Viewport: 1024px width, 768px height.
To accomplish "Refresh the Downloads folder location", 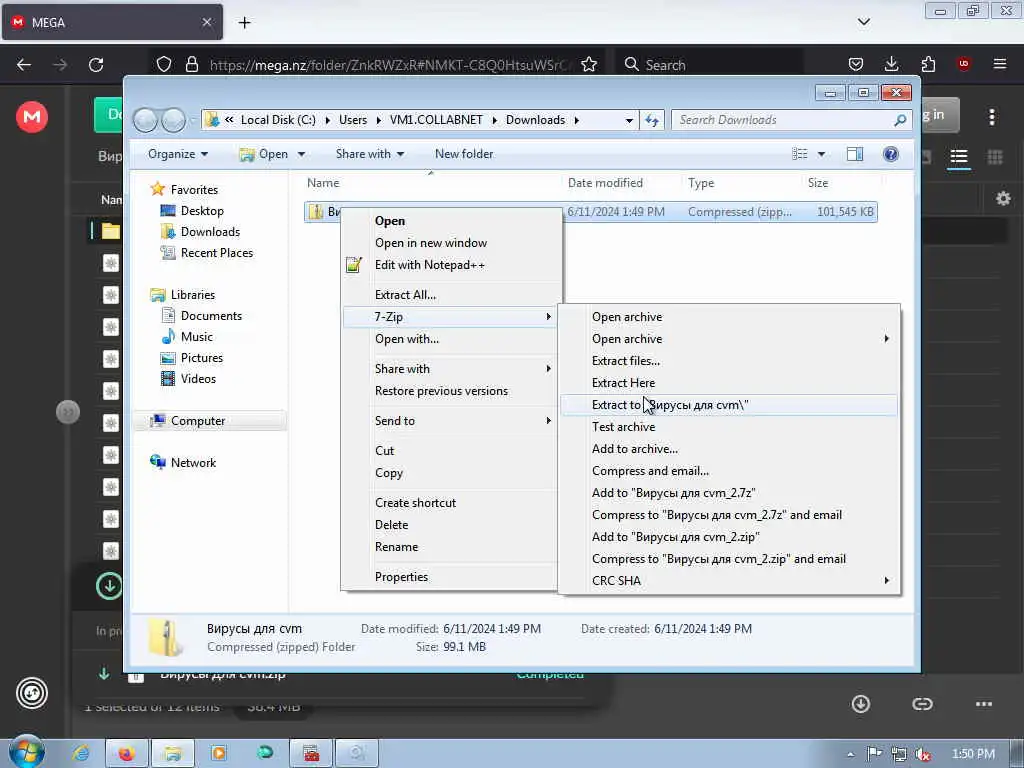I will pos(652,120).
